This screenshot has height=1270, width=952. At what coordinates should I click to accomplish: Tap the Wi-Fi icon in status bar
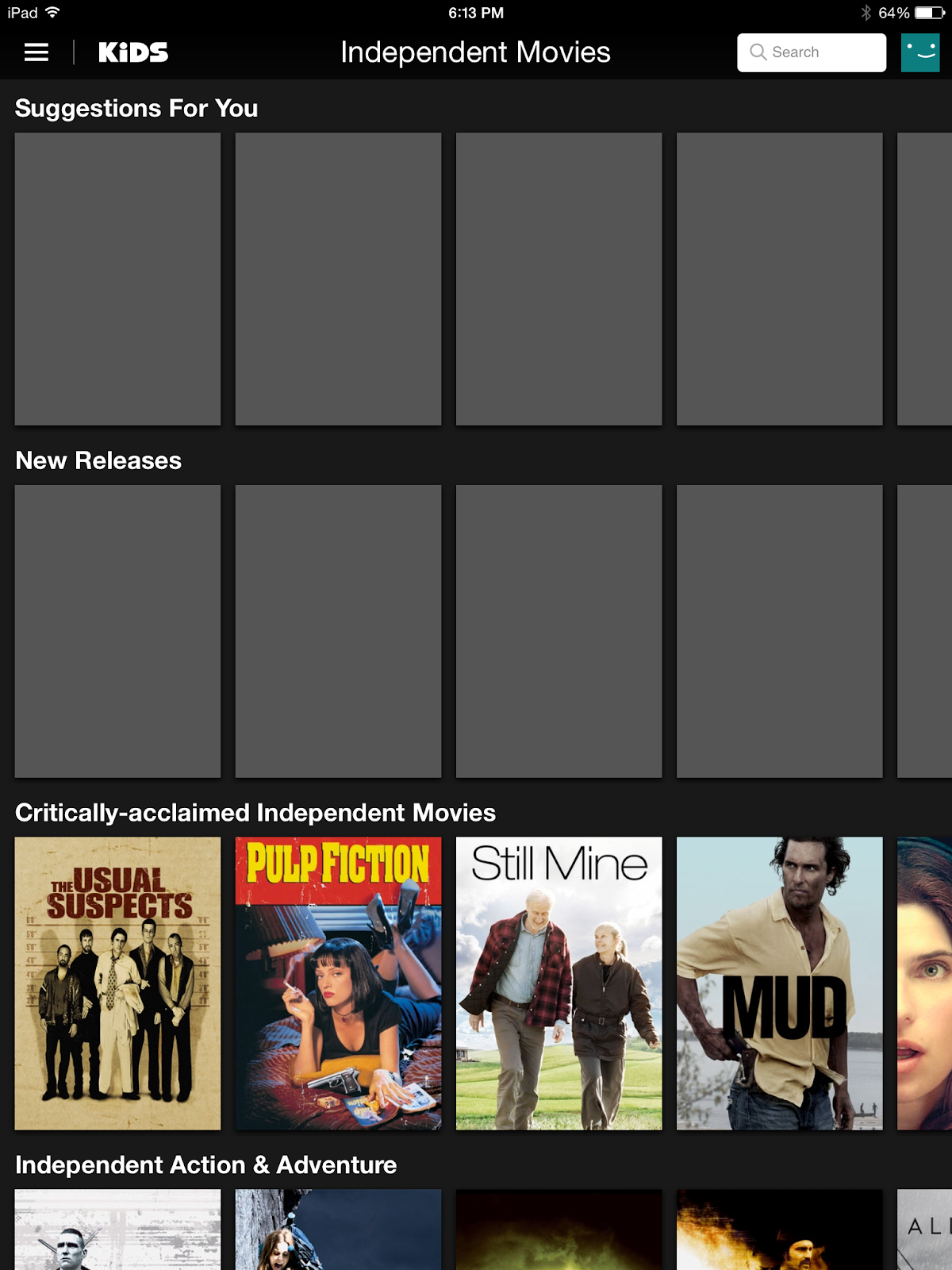(52, 12)
